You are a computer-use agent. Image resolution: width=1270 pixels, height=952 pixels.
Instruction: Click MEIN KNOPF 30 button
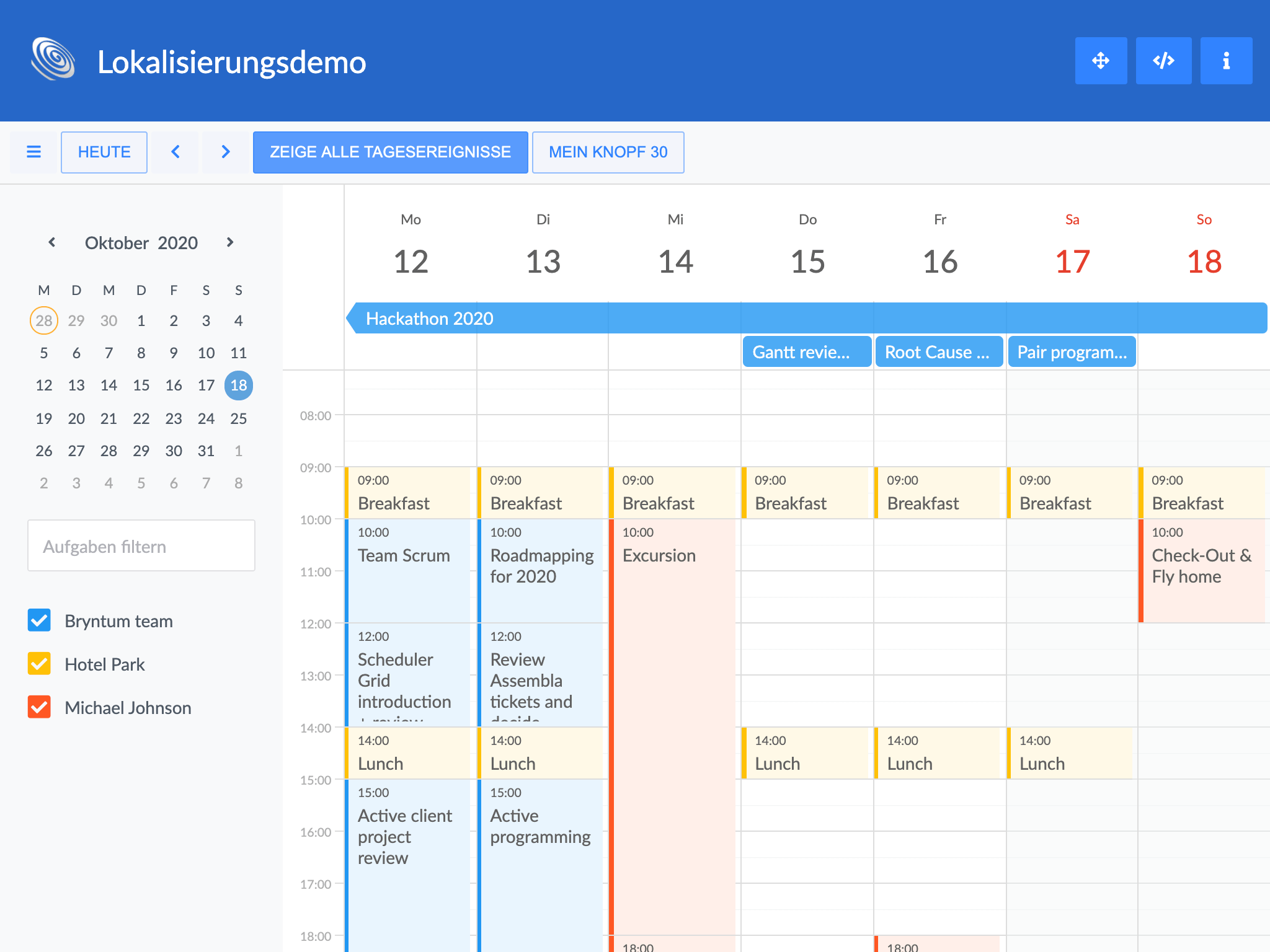pyautogui.click(x=608, y=151)
